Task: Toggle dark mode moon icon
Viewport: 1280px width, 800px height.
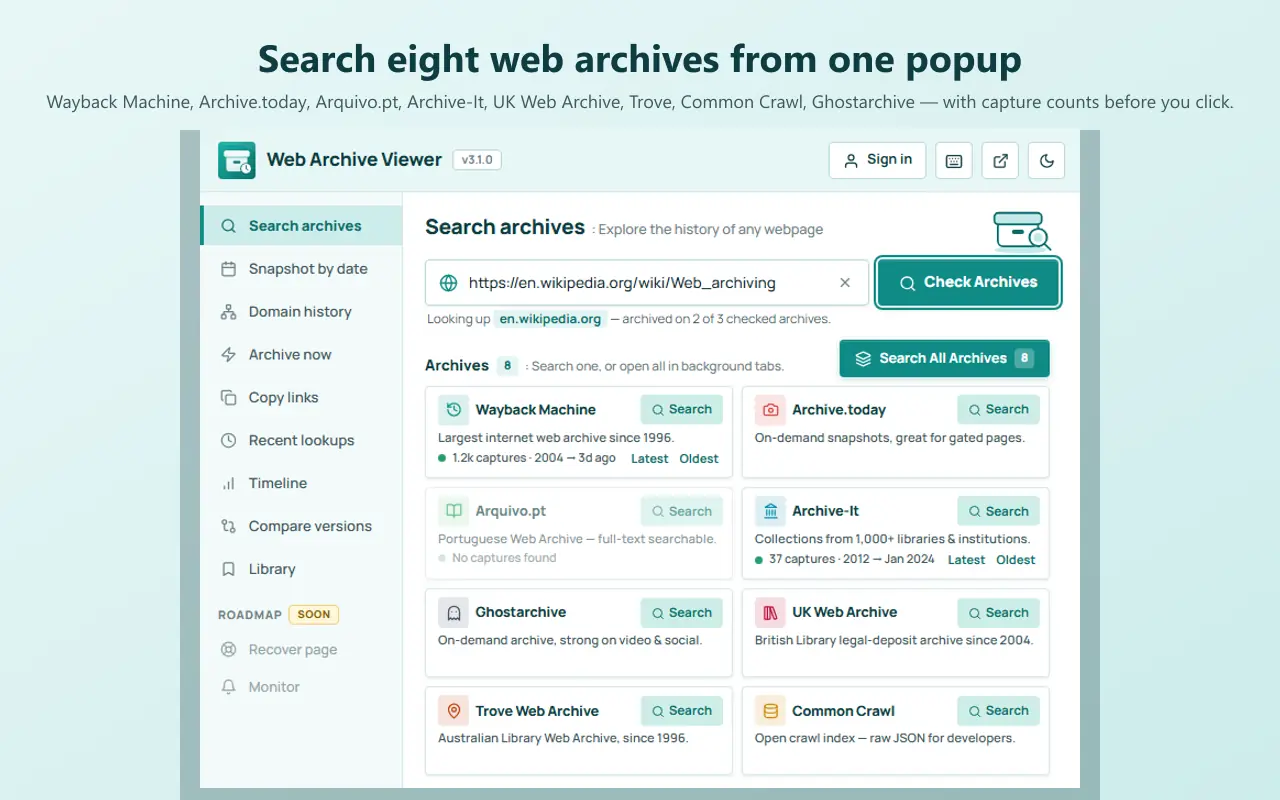Action: point(1047,160)
